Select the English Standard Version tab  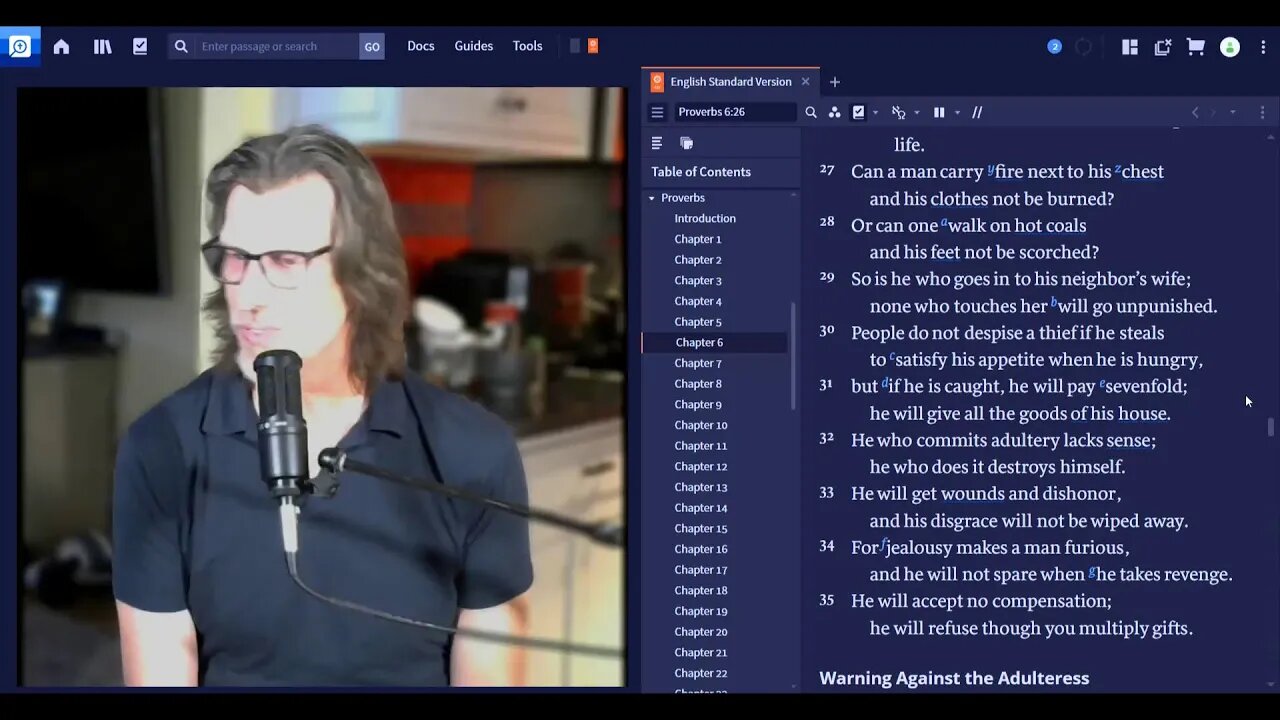pyautogui.click(x=731, y=82)
